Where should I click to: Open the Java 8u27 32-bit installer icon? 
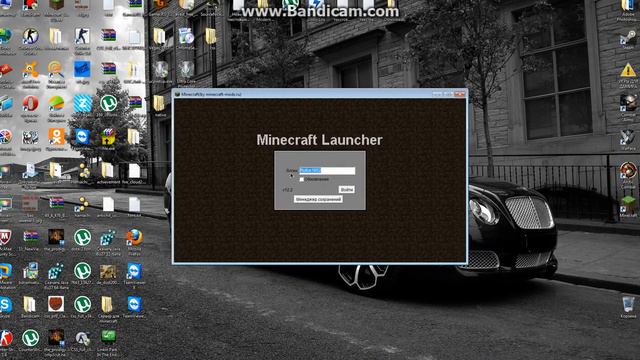click(x=108, y=238)
